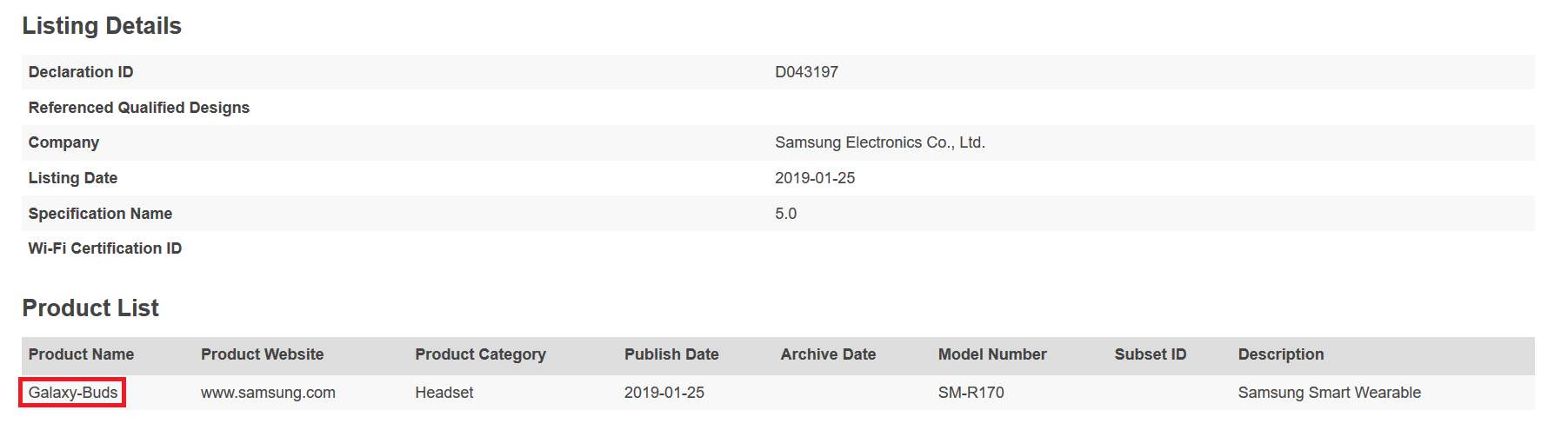Click the Wi-Fi Certification ID label
1568x430 pixels.
(105, 248)
